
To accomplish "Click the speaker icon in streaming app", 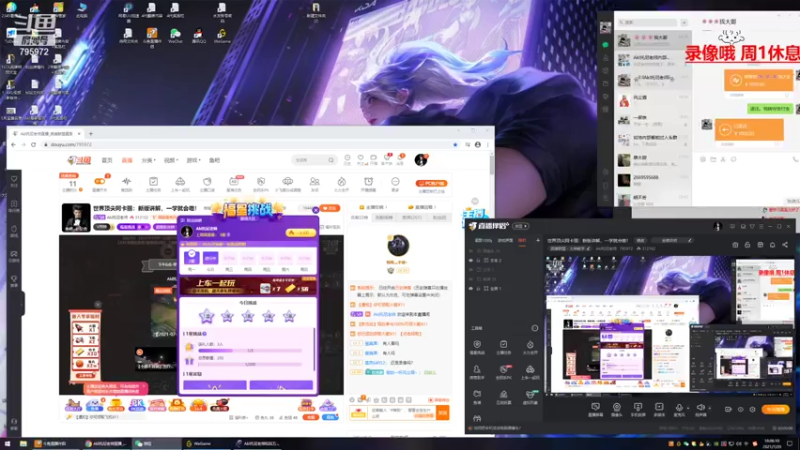I will click(x=701, y=407).
